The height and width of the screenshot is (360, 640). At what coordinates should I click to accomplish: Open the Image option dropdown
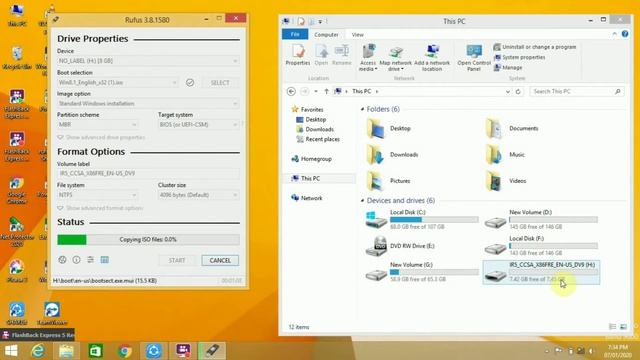coord(148,104)
